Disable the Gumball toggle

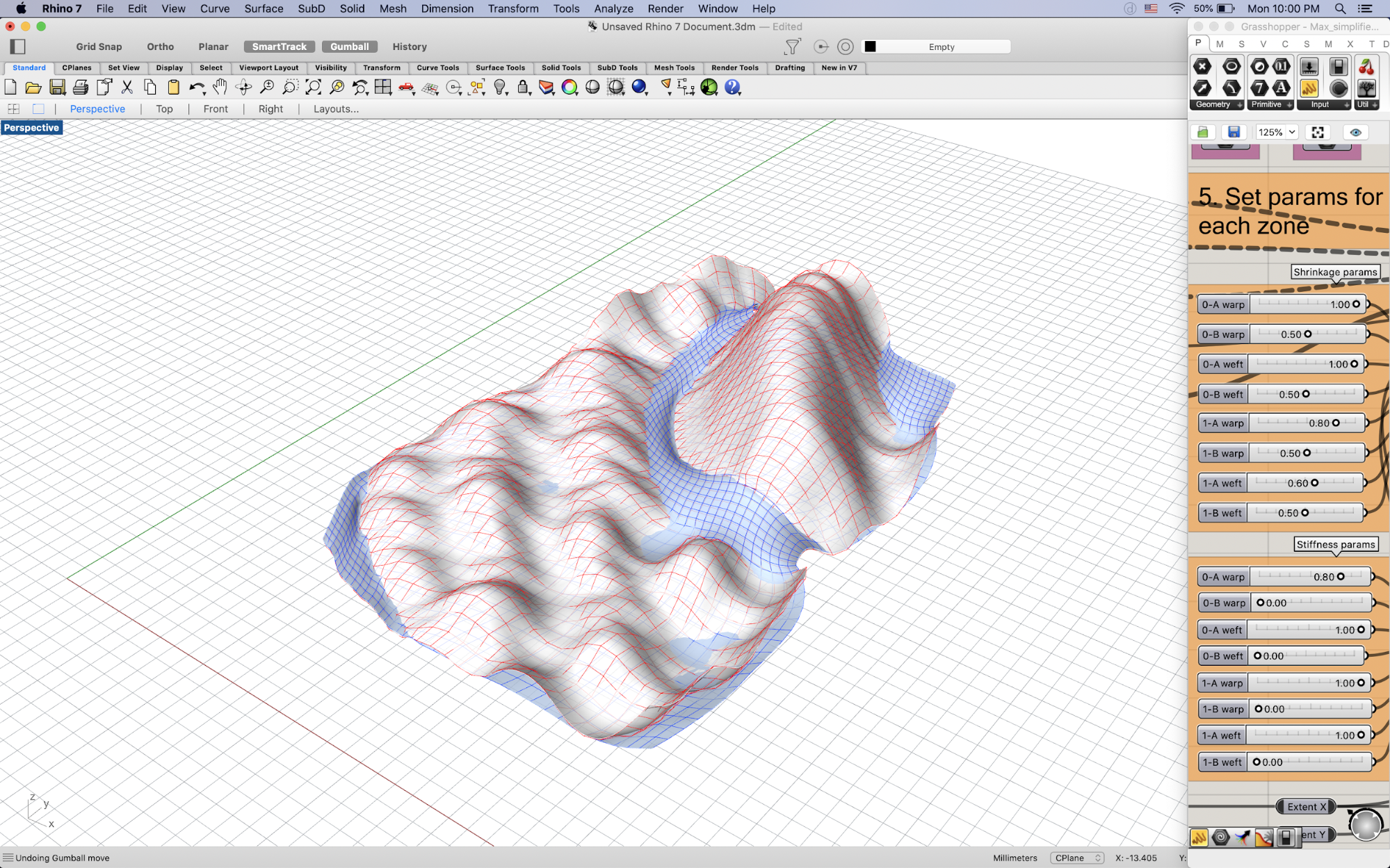(349, 47)
